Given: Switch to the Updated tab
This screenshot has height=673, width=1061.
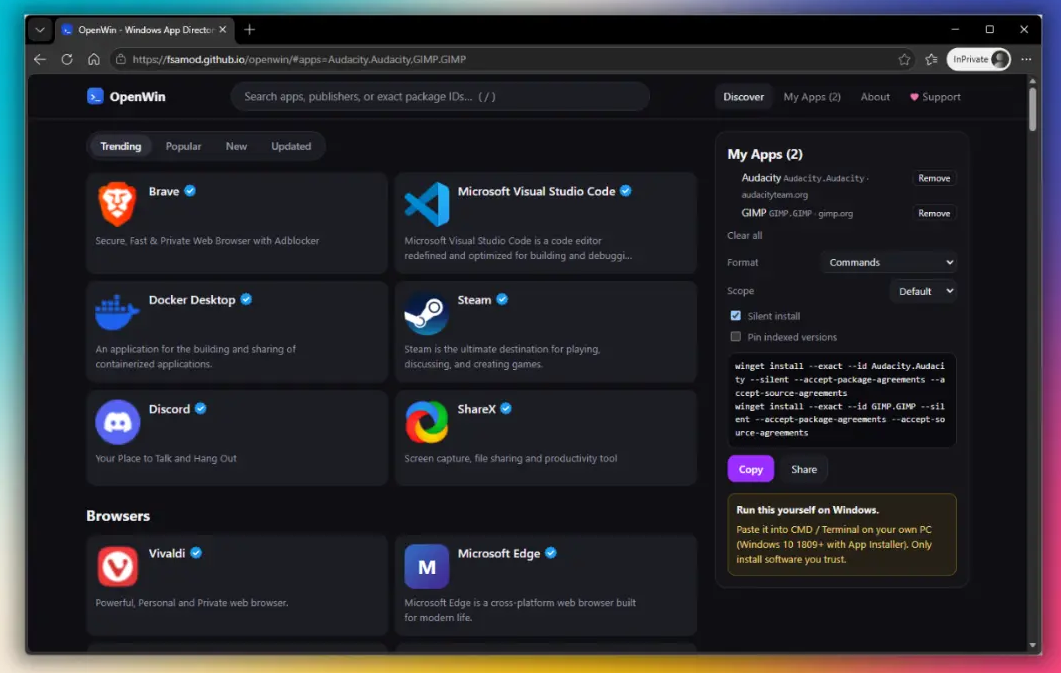Looking at the screenshot, I should click(291, 146).
